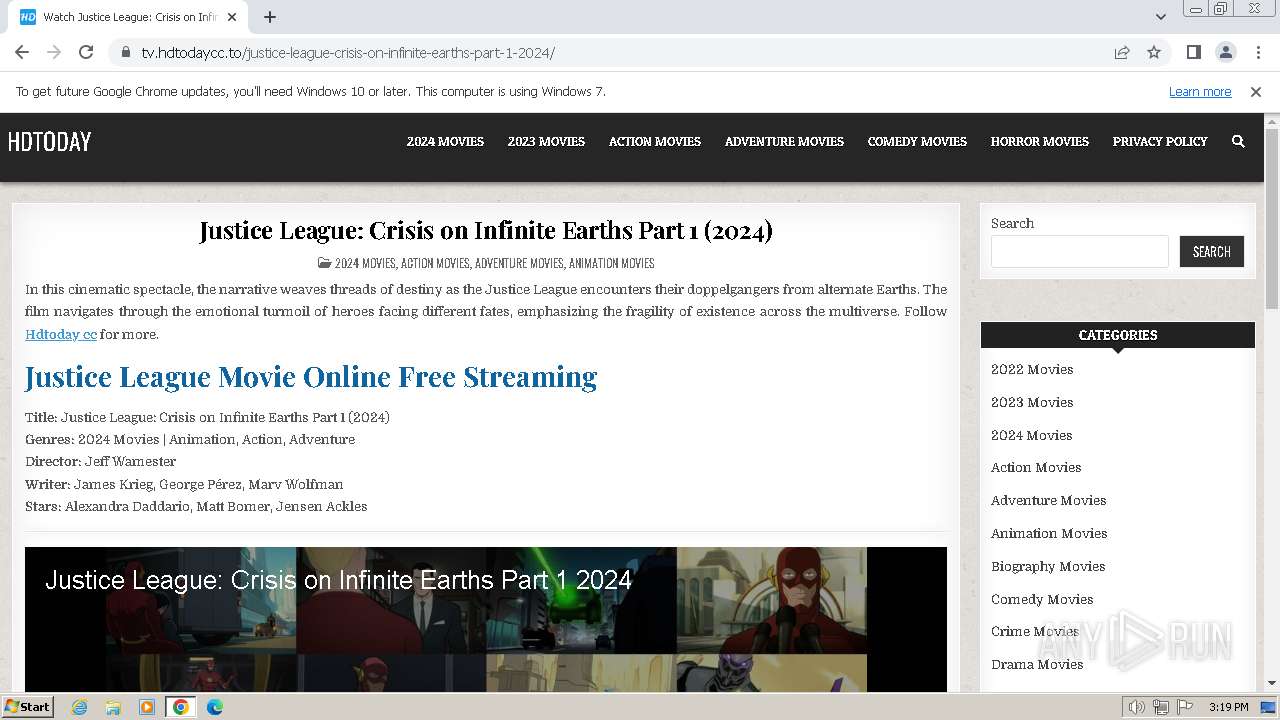Open Action Center flag tray icon

[1185, 707]
